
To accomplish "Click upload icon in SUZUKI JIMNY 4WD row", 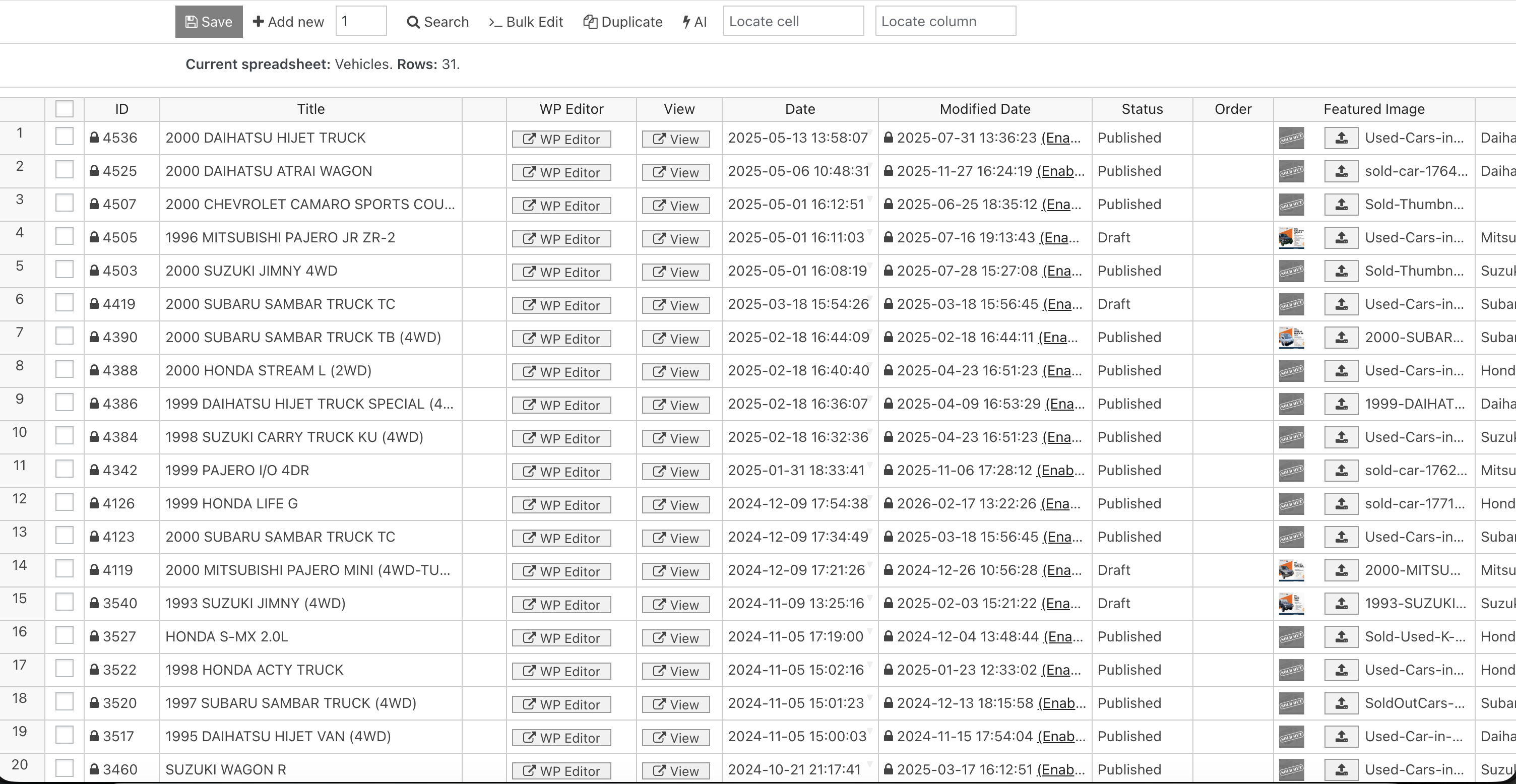I will click(1341, 271).
